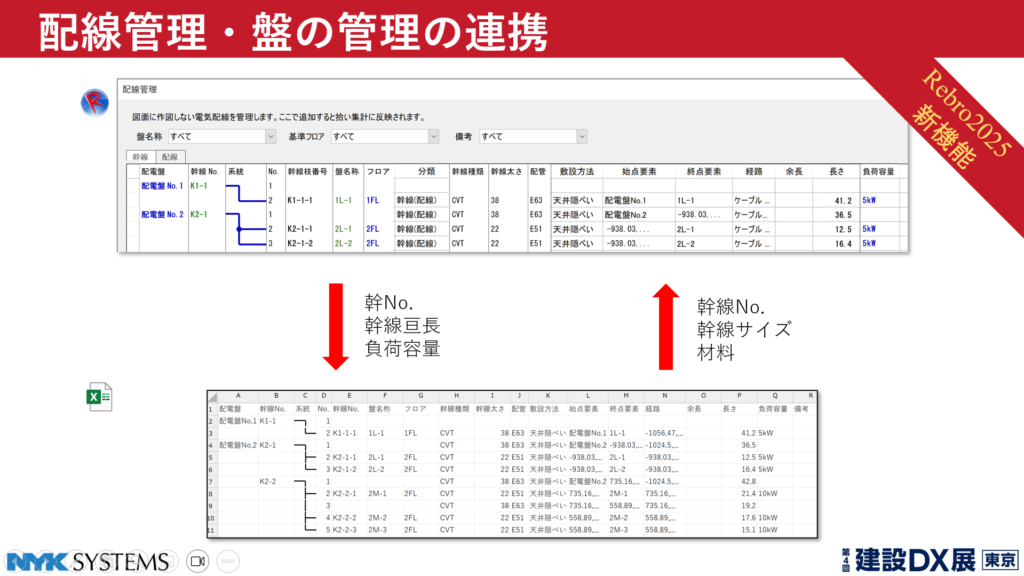The width and height of the screenshot is (1024, 576).
Task: Click the NYK SYSTEMS logo
Action: tap(87, 561)
